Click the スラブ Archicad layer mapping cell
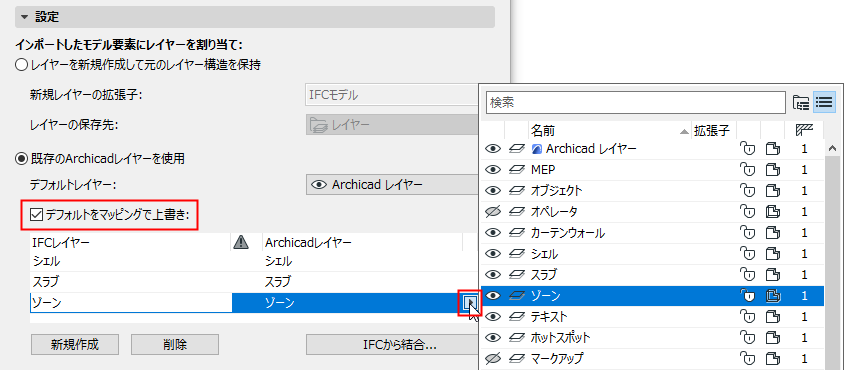844x370 pixels. tap(362, 282)
